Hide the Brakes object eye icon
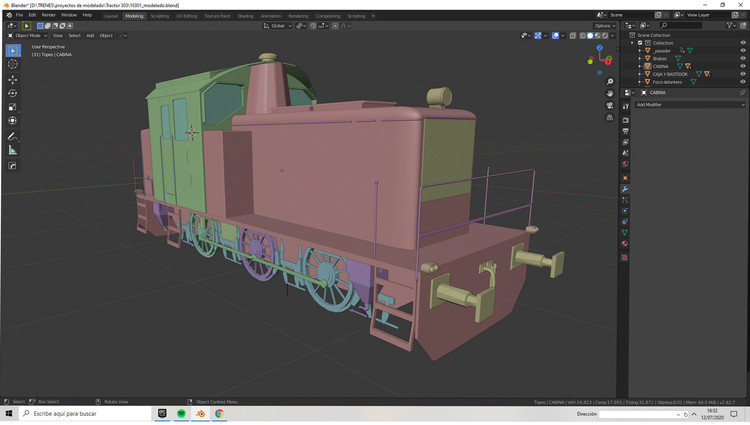This screenshot has width=750, height=425. (743, 58)
